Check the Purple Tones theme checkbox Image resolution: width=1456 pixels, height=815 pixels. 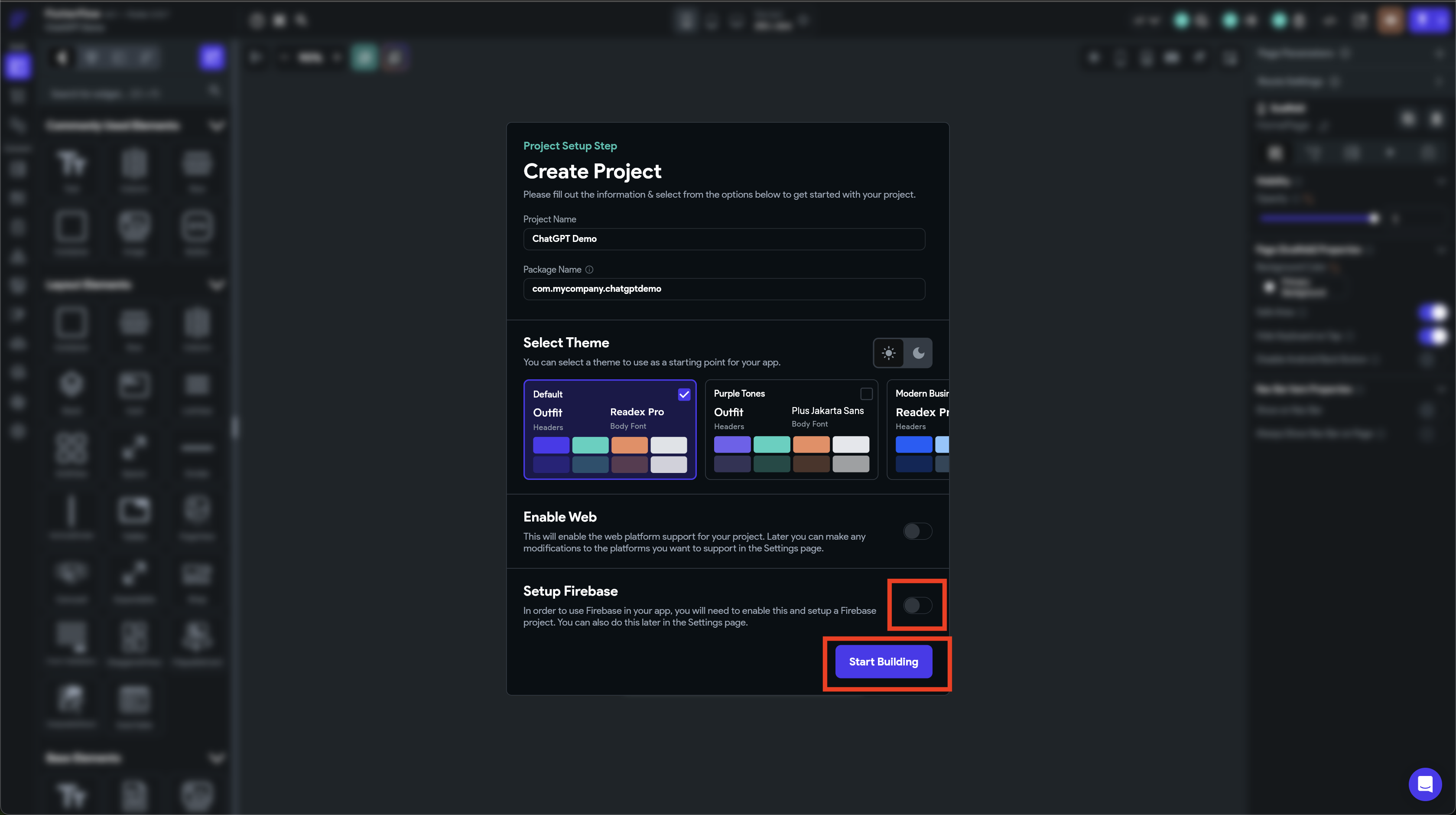coord(866,394)
